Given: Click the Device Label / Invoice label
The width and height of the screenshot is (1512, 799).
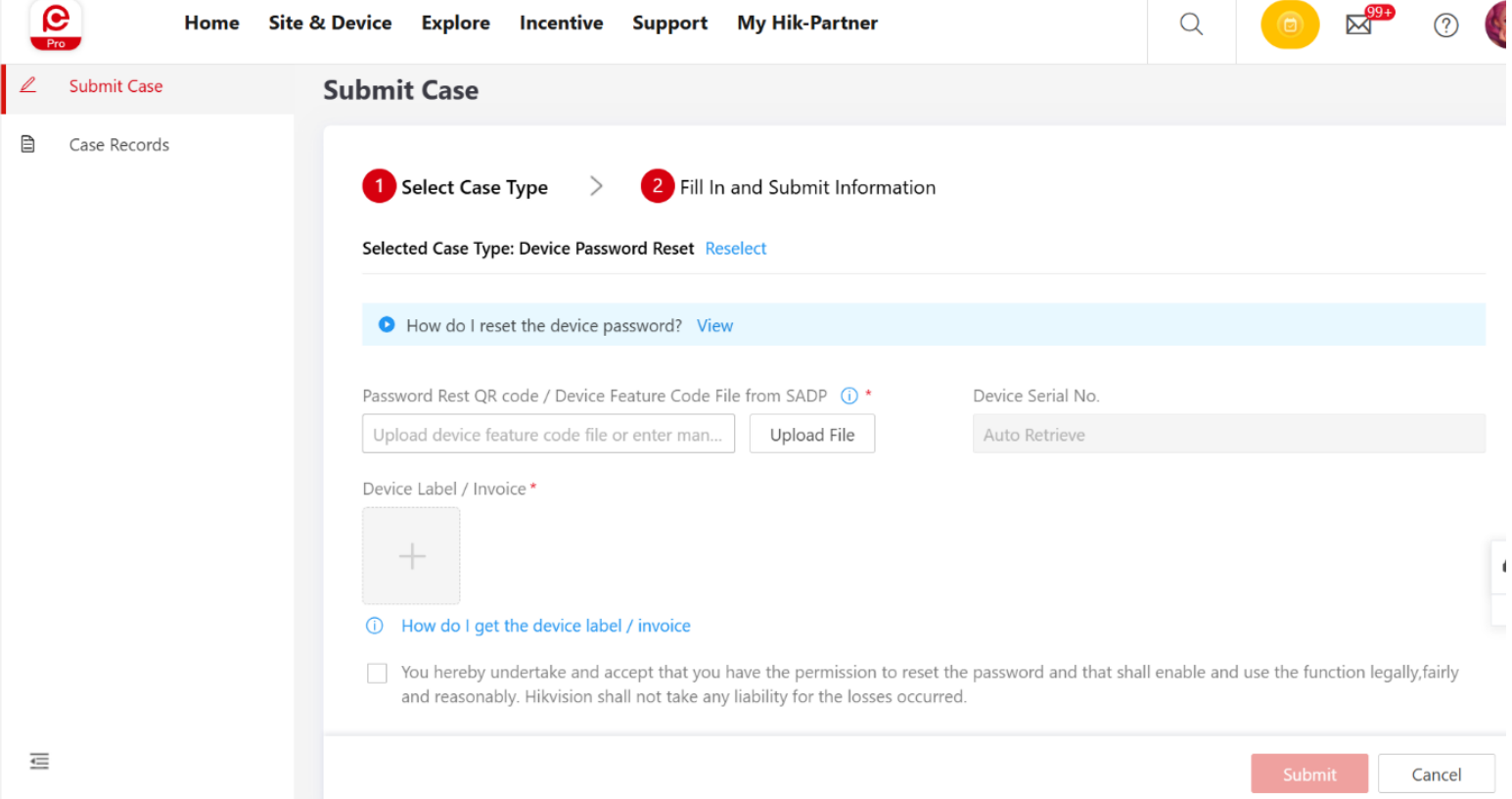Looking at the screenshot, I should [x=444, y=489].
